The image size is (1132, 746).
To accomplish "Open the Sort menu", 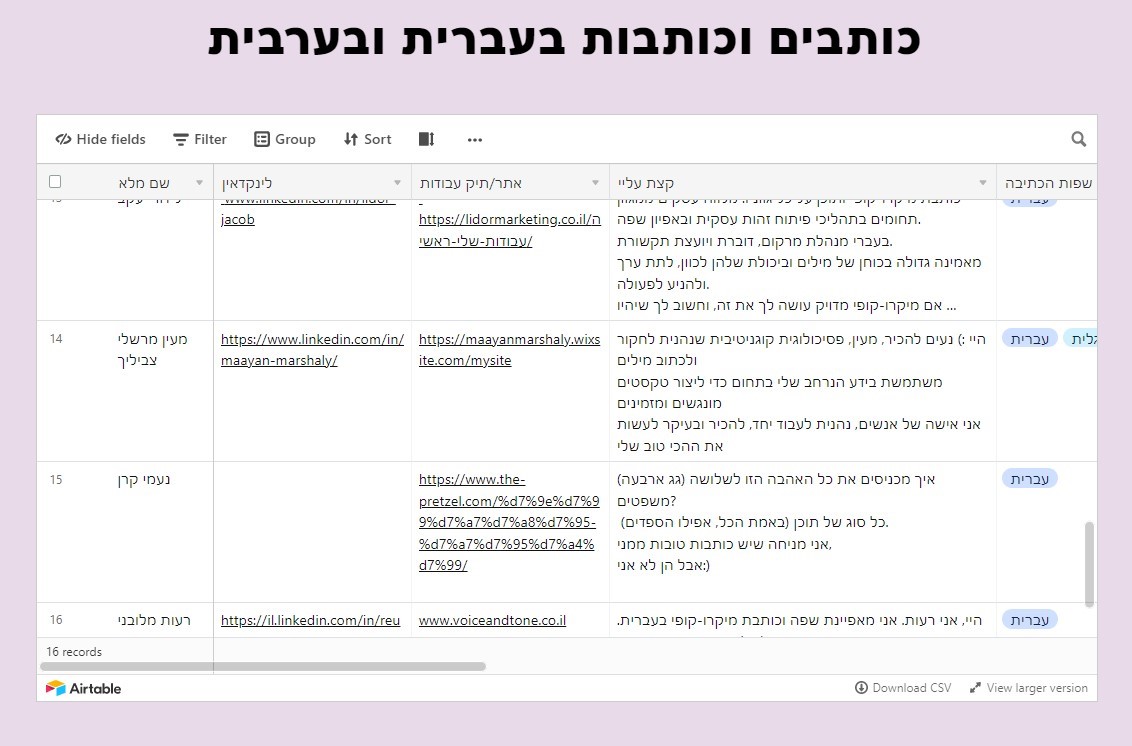I will (367, 139).
